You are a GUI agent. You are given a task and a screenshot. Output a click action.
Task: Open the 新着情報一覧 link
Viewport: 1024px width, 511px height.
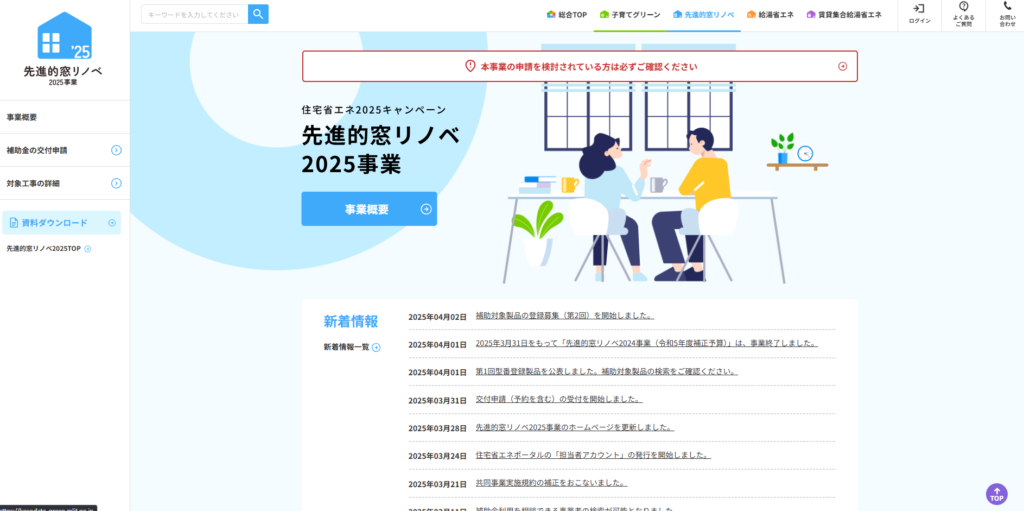click(x=346, y=347)
